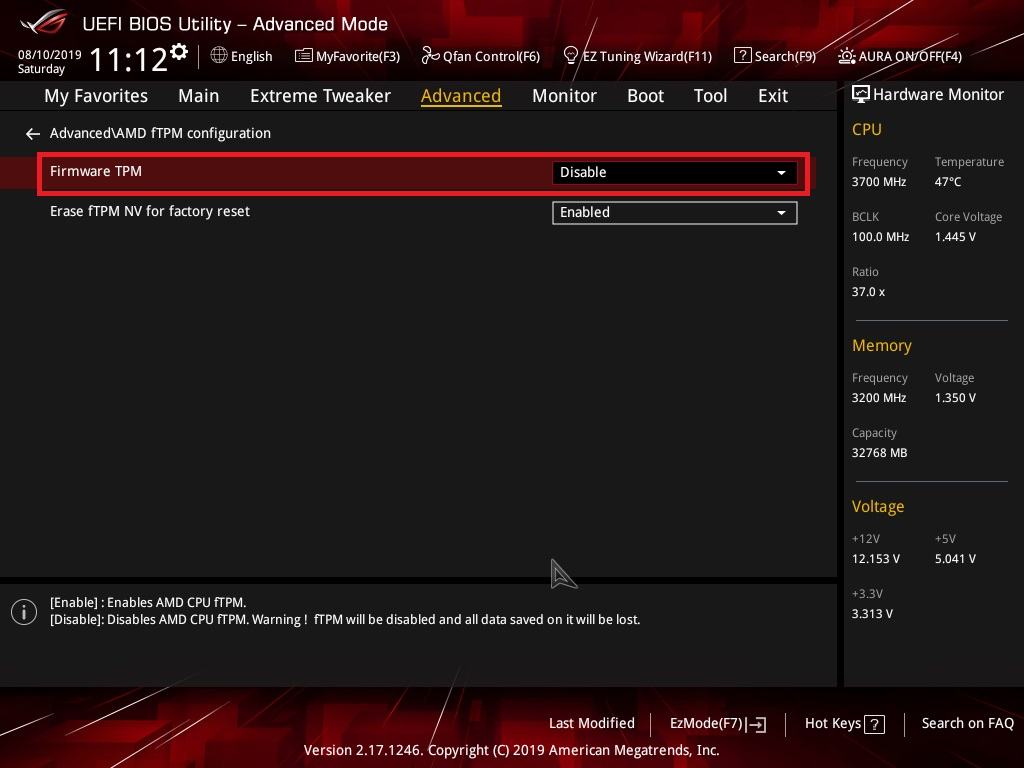Image resolution: width=1024 pixels, height=768 pixels.
Task: Click the EzMode exit arrow icon
Action: click(x=757, y=724)
